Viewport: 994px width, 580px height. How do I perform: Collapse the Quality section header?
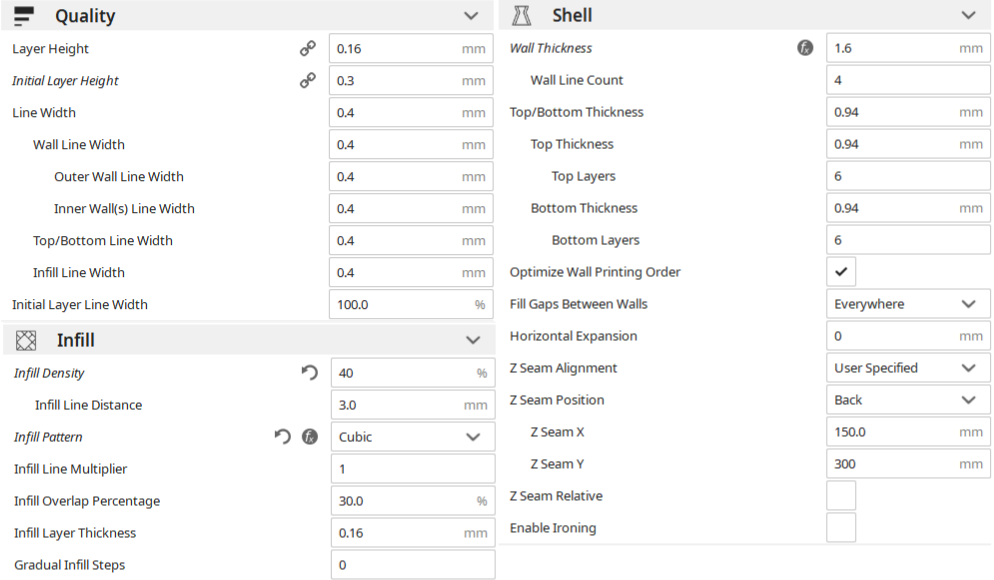pos(247,16)
